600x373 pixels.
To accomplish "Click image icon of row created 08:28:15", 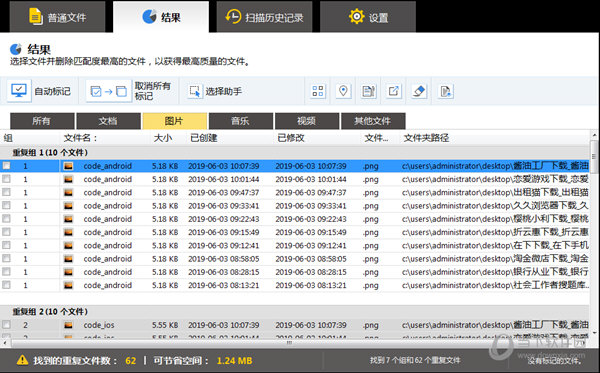I will (x=68, y=272).
